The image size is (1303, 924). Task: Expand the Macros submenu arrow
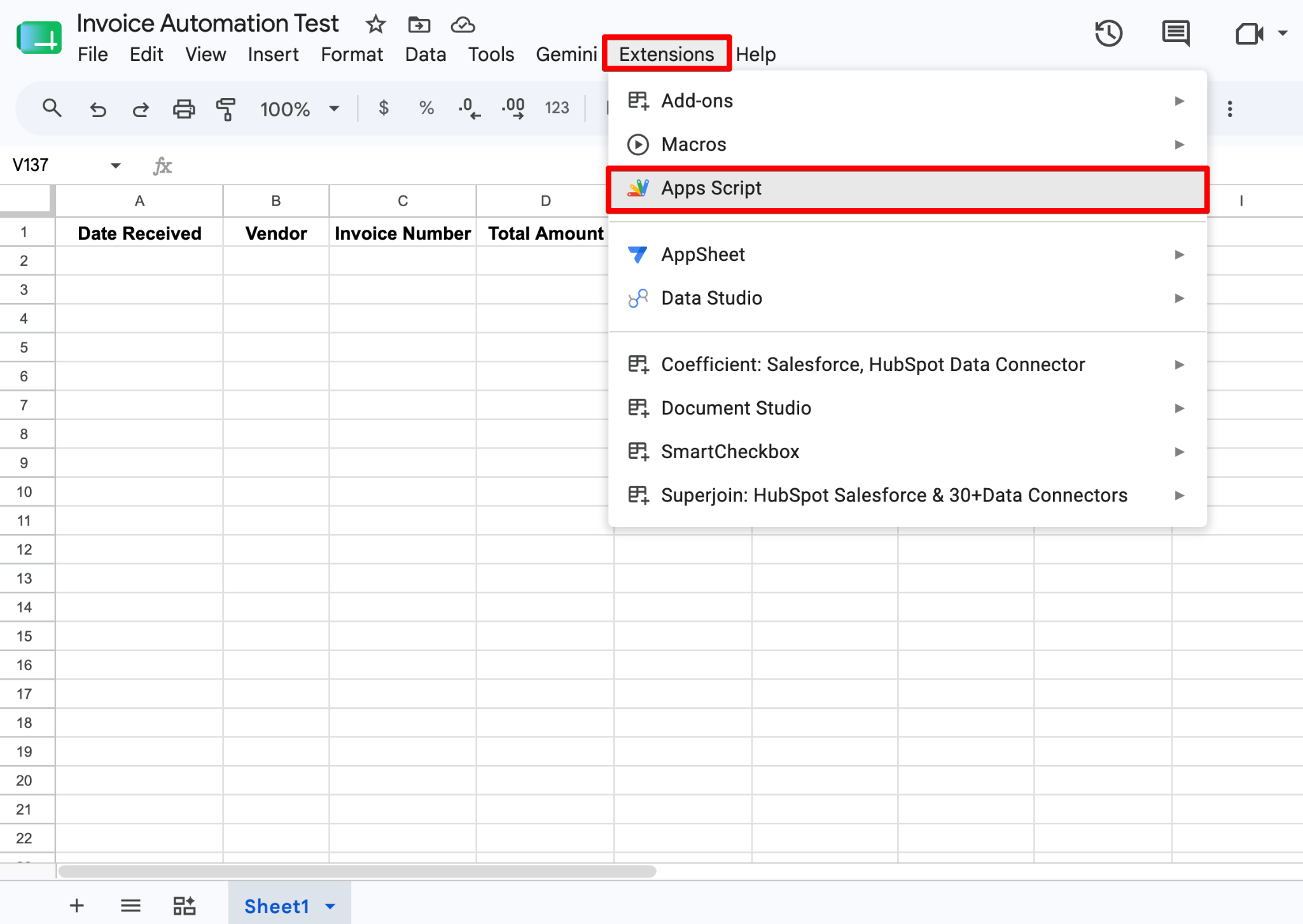(x=1180, y=144)
